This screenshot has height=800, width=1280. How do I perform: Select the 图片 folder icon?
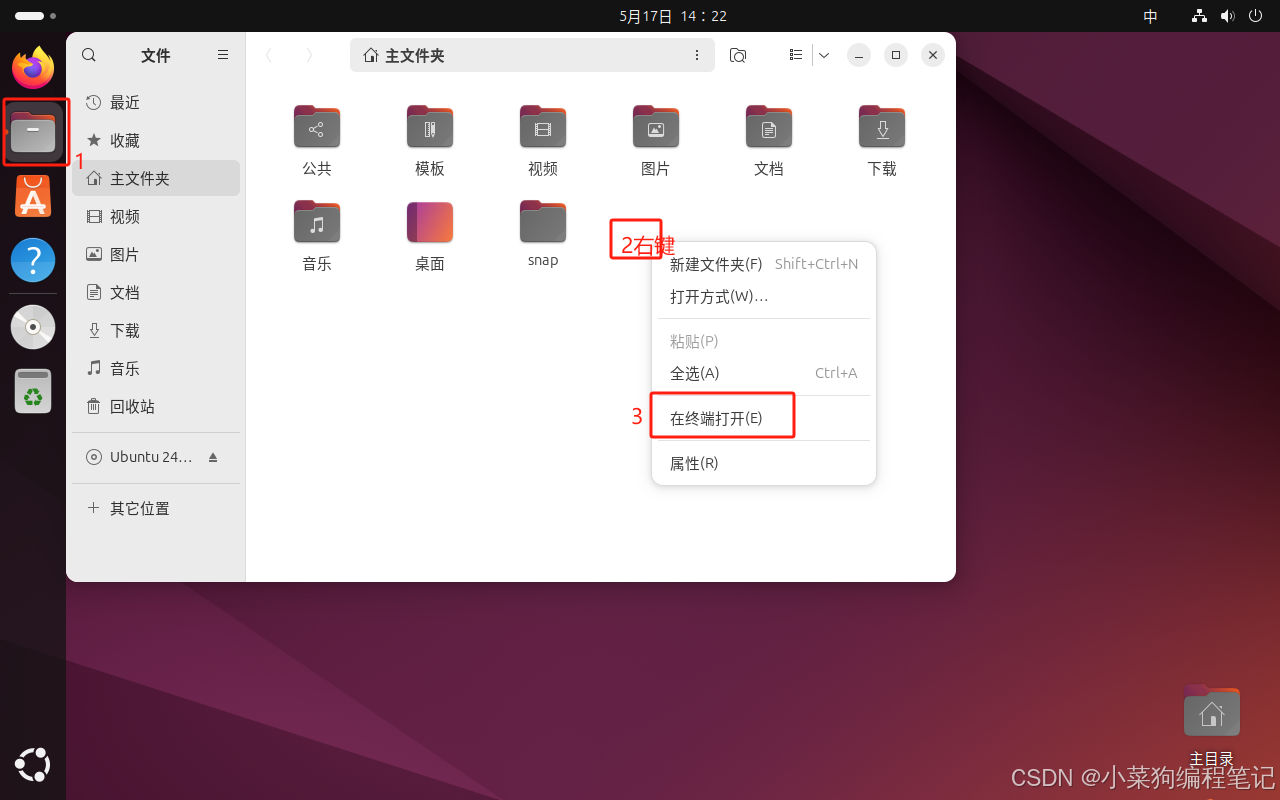coord(656,127)
